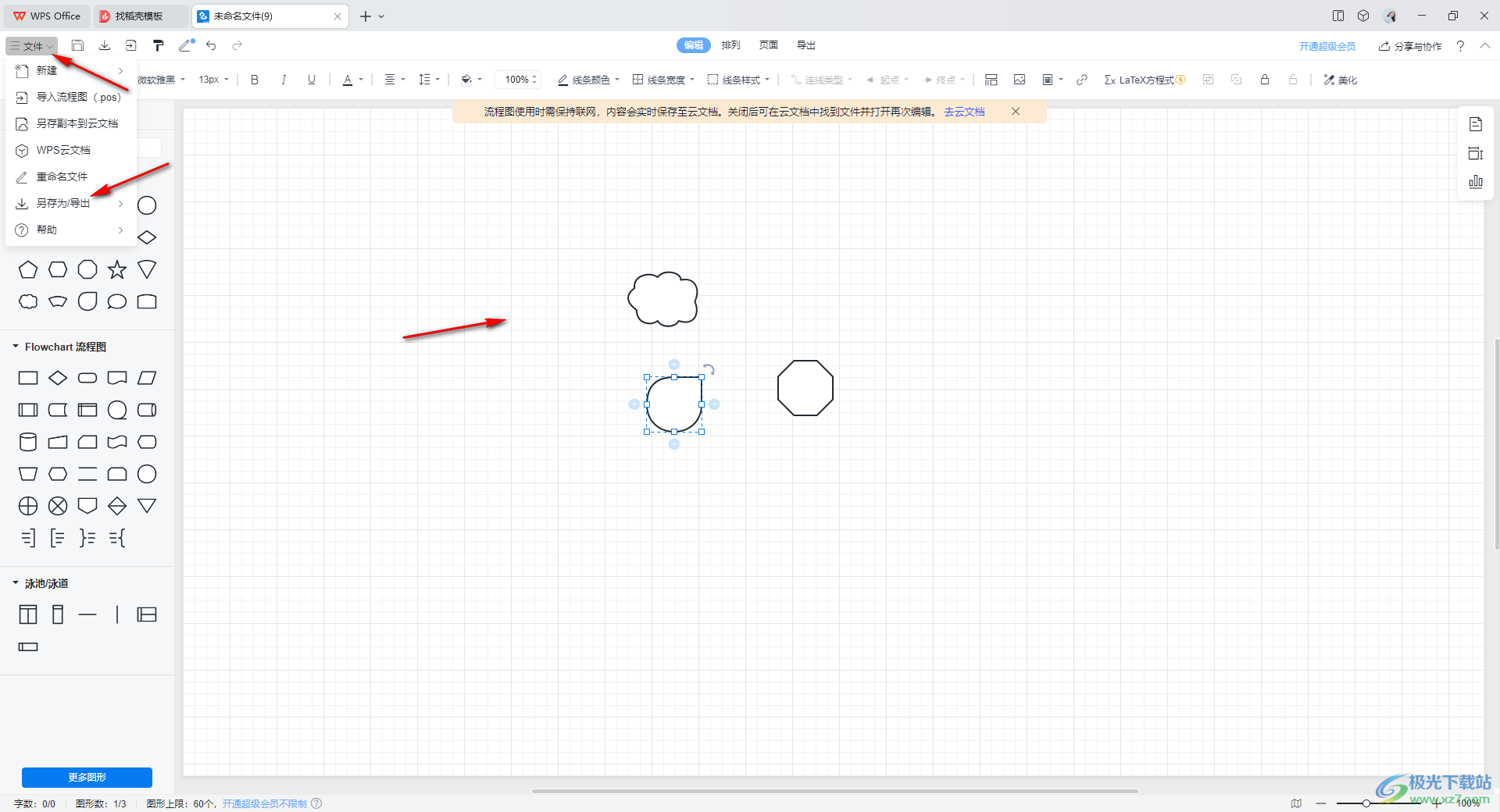Select 重命名文件 menu item
This screenshot has height=812, width=1500.
tap(71, 176)
